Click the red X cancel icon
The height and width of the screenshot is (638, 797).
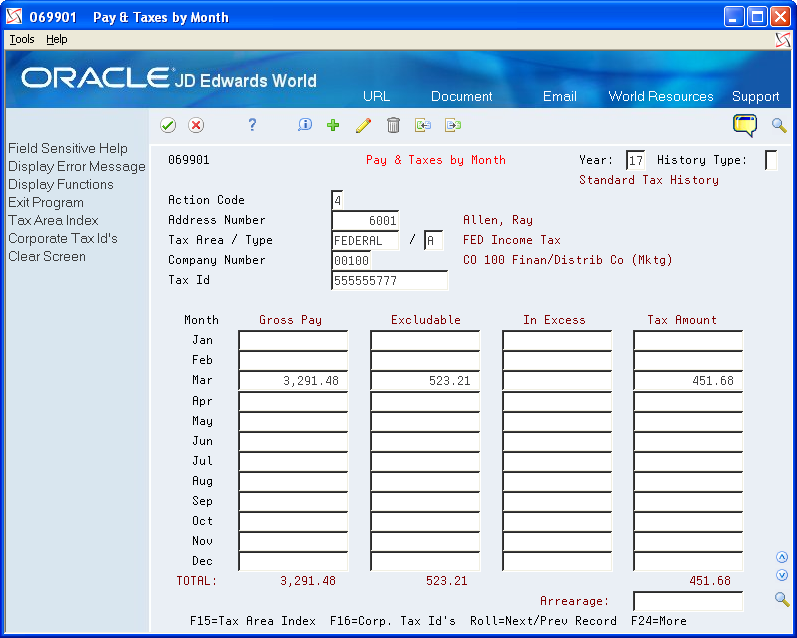[x=196, y=125]
